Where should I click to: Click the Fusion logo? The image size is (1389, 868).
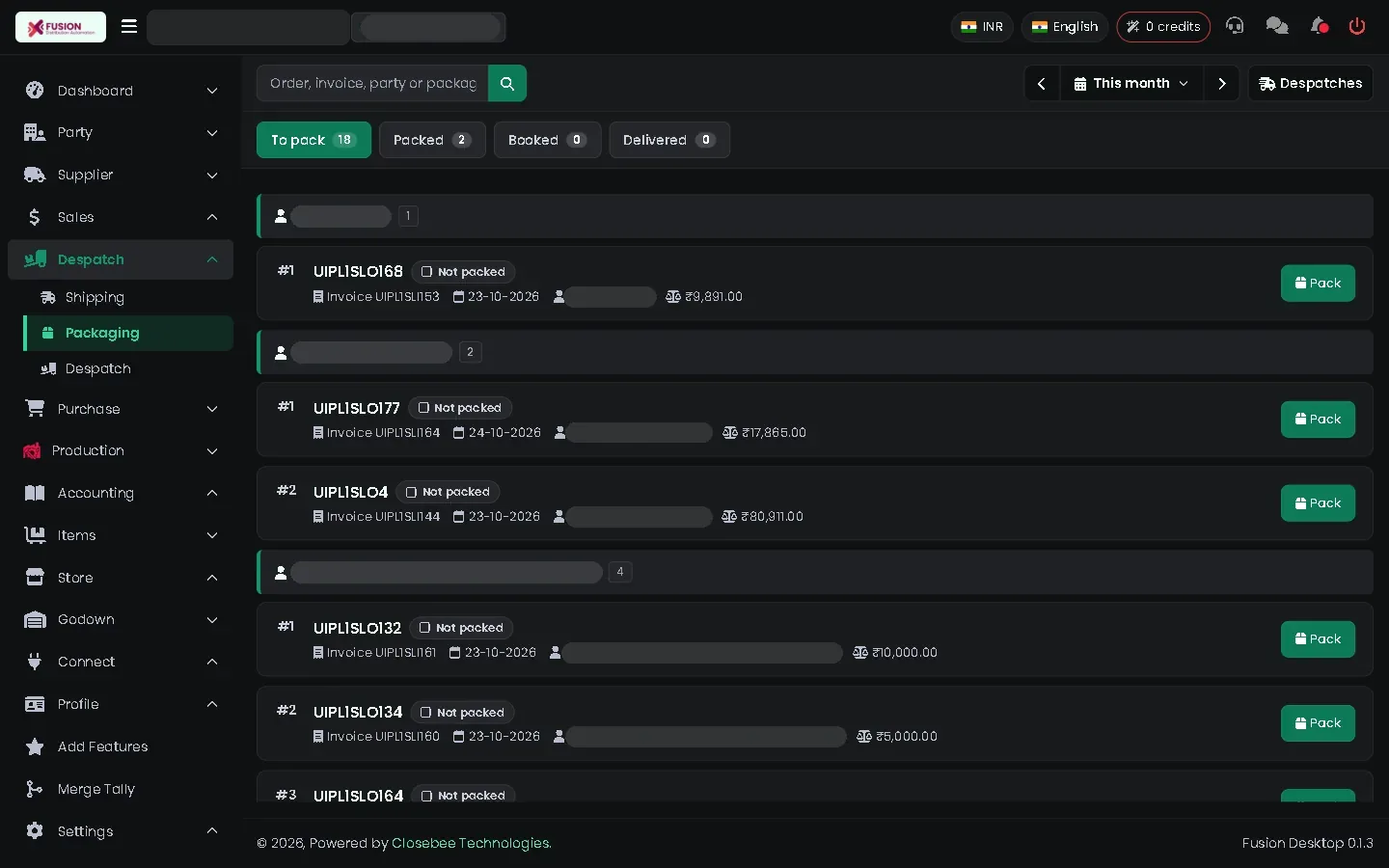(x=61, y=27)
